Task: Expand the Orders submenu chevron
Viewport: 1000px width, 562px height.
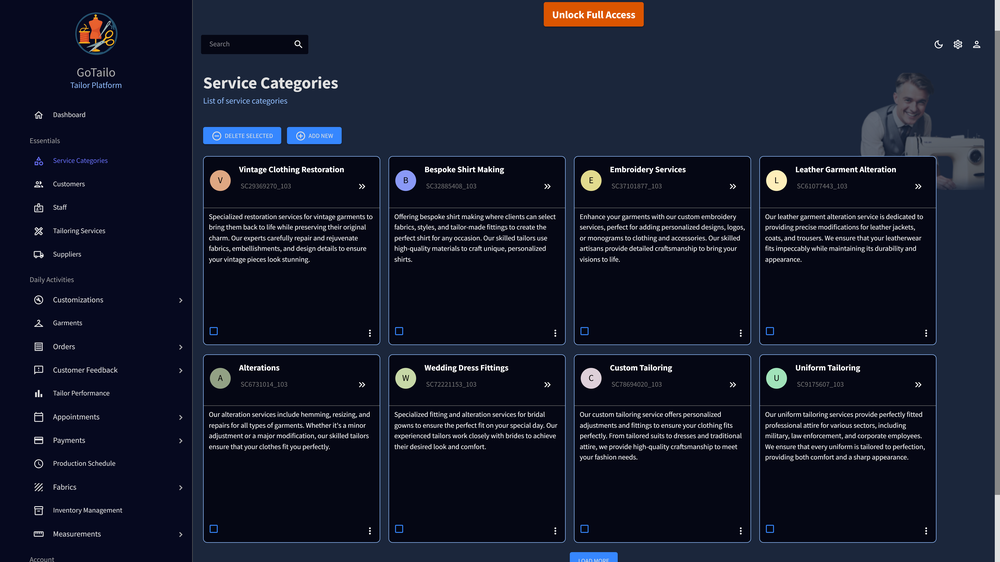Action: (180, 347)
